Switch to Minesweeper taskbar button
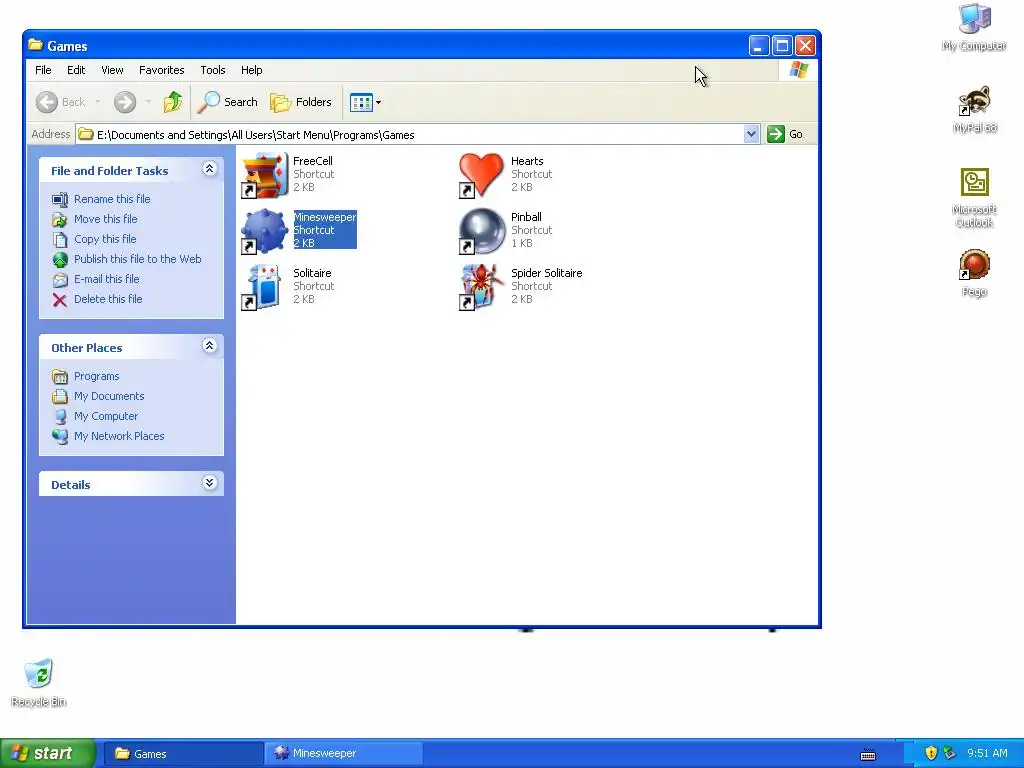1024x768 pixels. 343,754
